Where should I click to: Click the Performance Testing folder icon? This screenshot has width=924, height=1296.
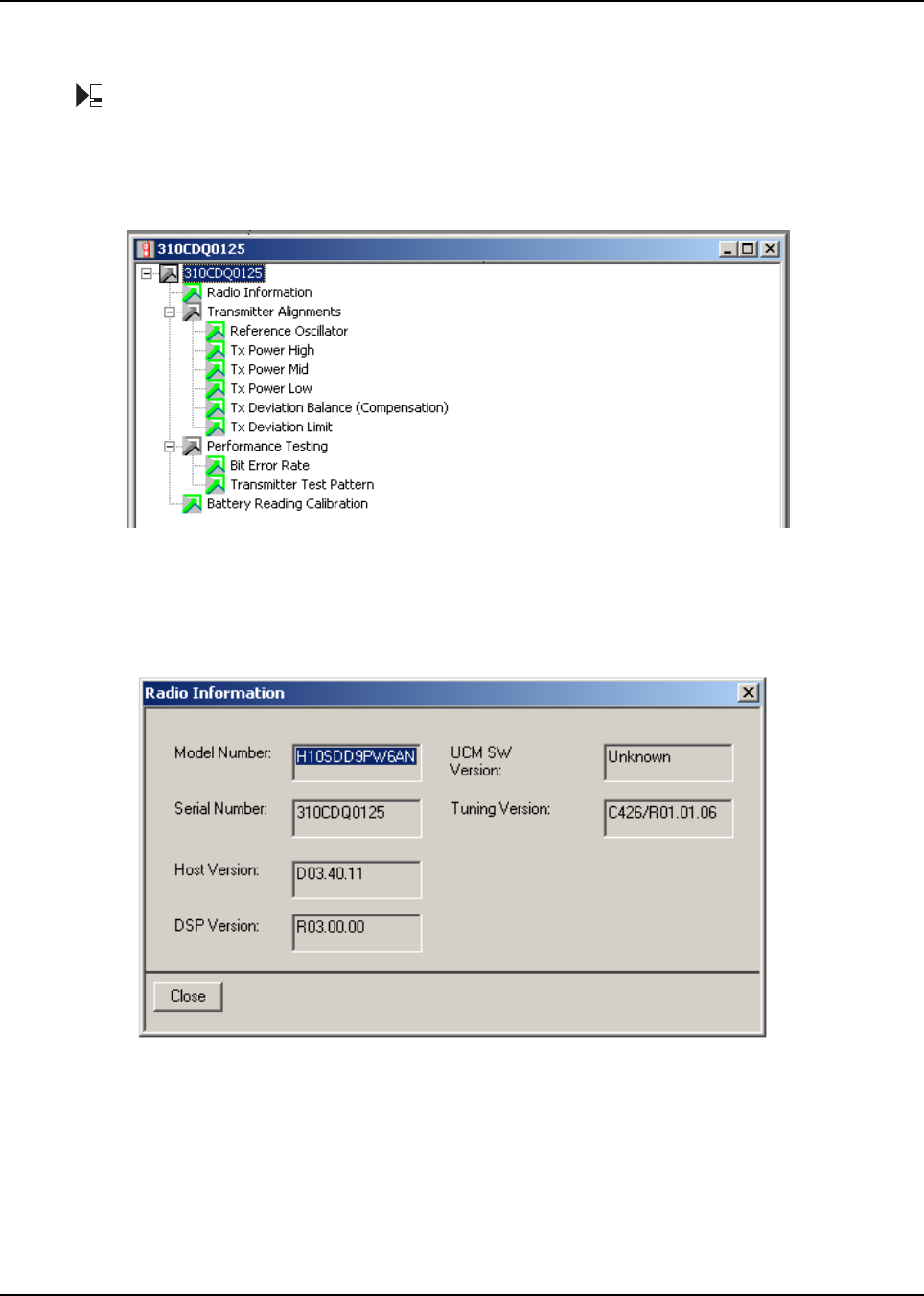(x=192, y=446)
